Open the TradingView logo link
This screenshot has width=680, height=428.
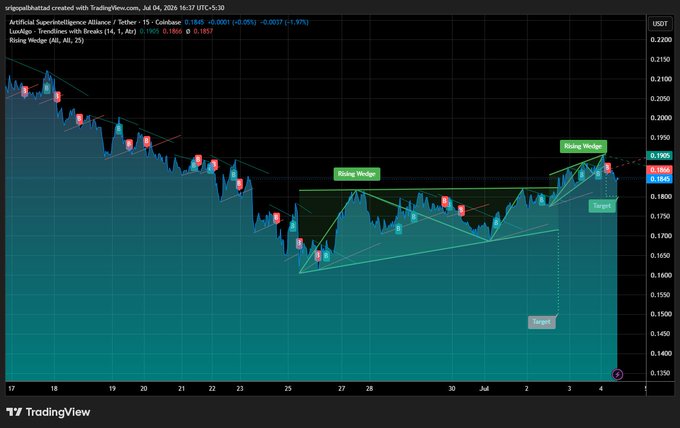click(x=48, y=412)
